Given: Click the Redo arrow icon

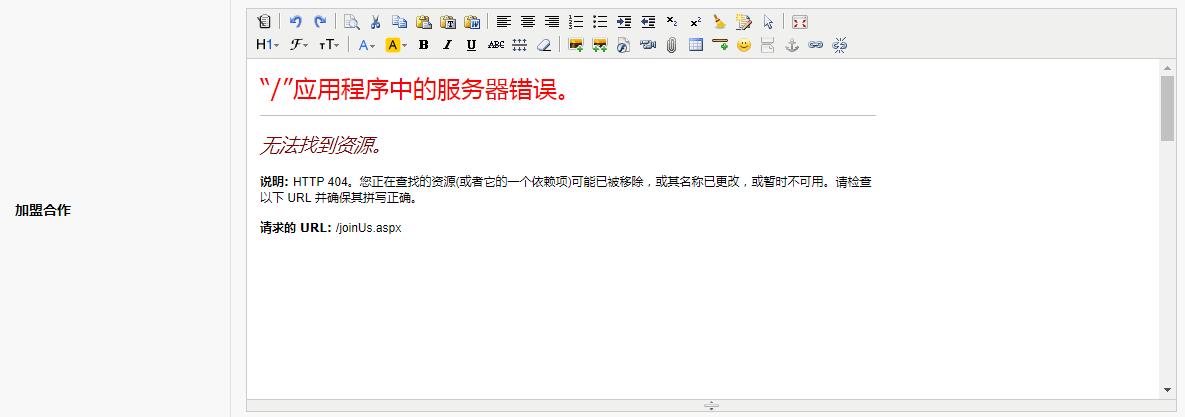Looking at the screenshot, I should tap(320, 21).
